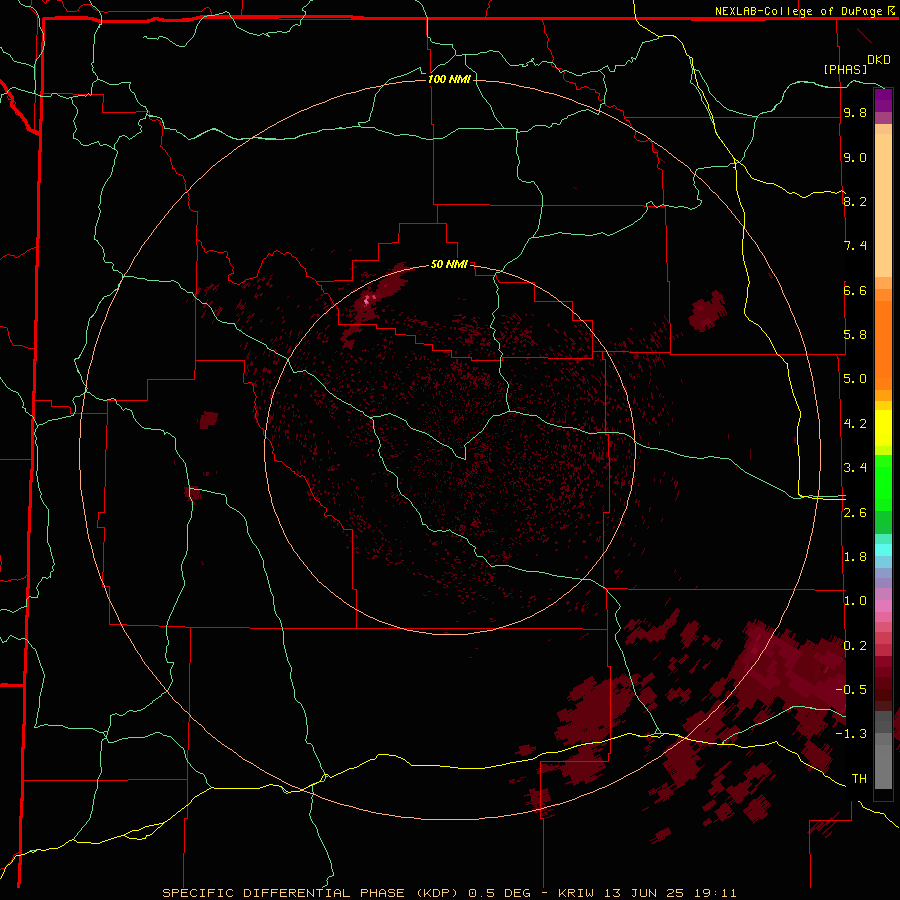Click the 4.2 scale label
Viewport: 900px width, 900px height.
pos(855,424)
